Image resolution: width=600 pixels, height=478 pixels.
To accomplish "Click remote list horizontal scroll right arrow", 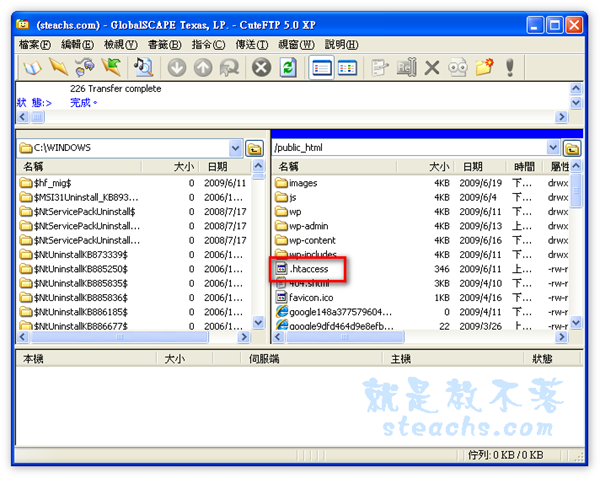I will click(561, 337).
